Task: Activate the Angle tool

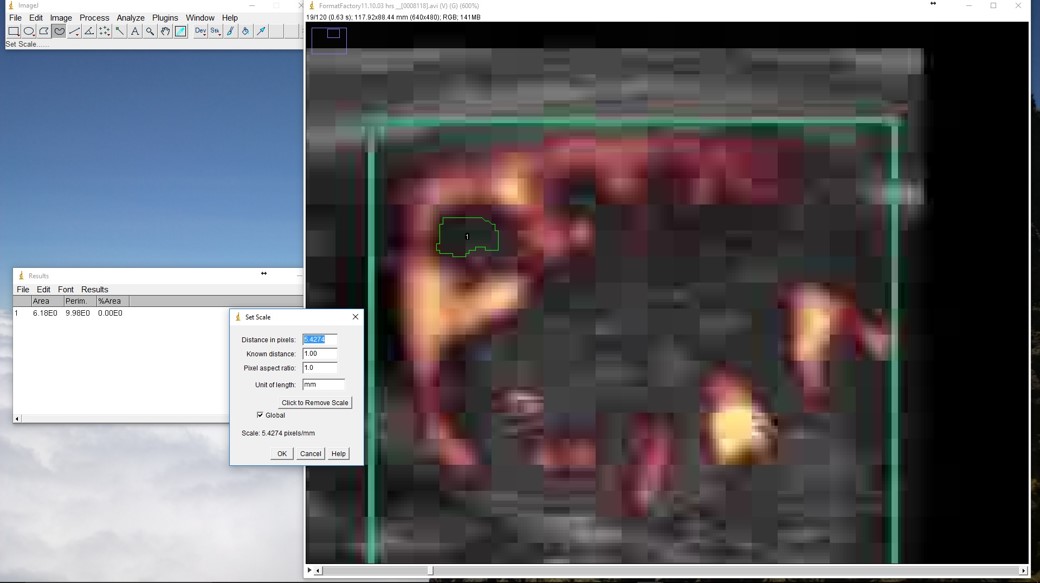Action: [x=89, y=32]
